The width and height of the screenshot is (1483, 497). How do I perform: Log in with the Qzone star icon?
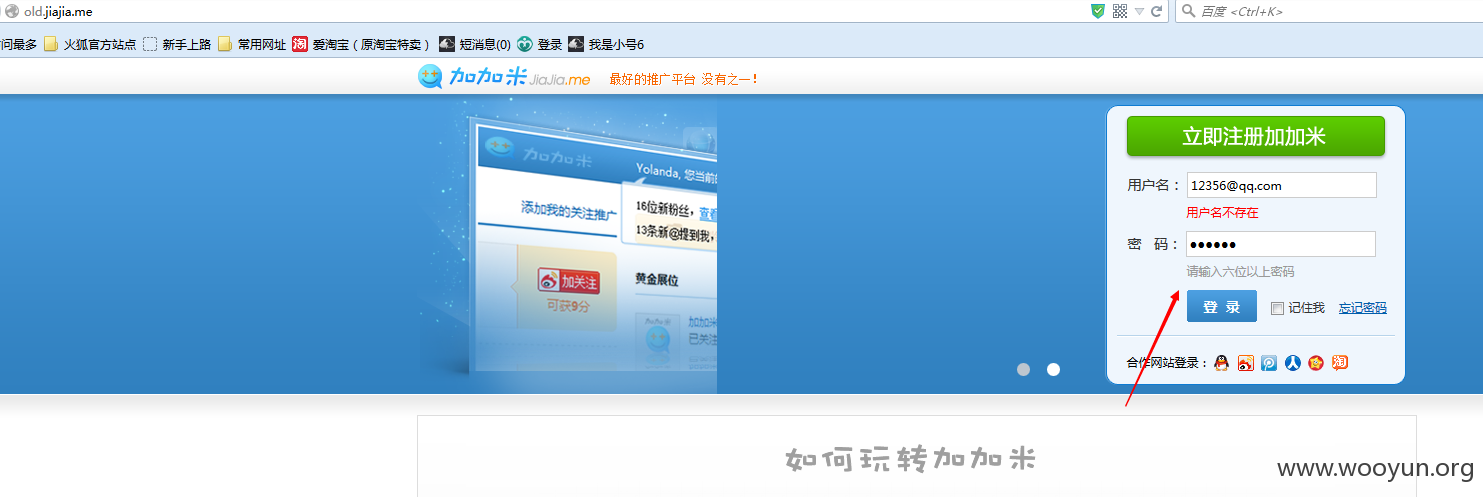(x=1316, y=363)
